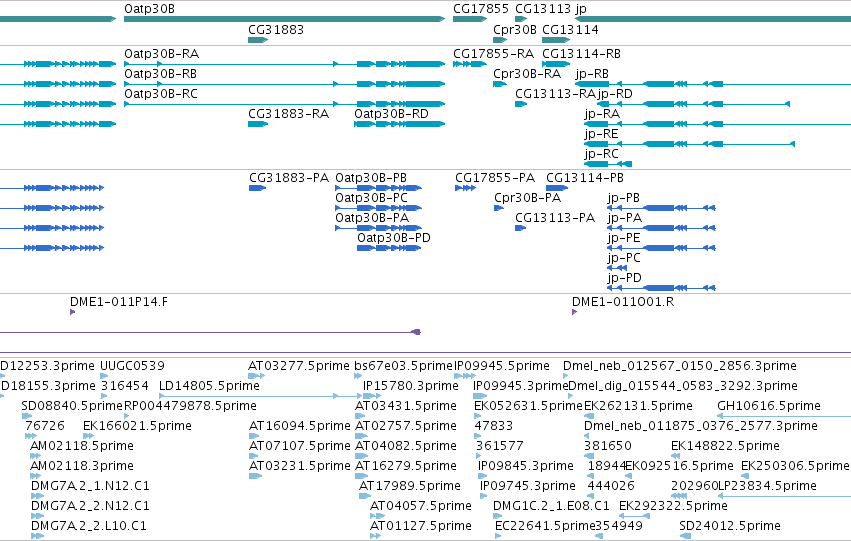This screenshot has height=541, width=851.
Task: Click the DME1-011P14.F feature label
Action: (x=119, y=302)
